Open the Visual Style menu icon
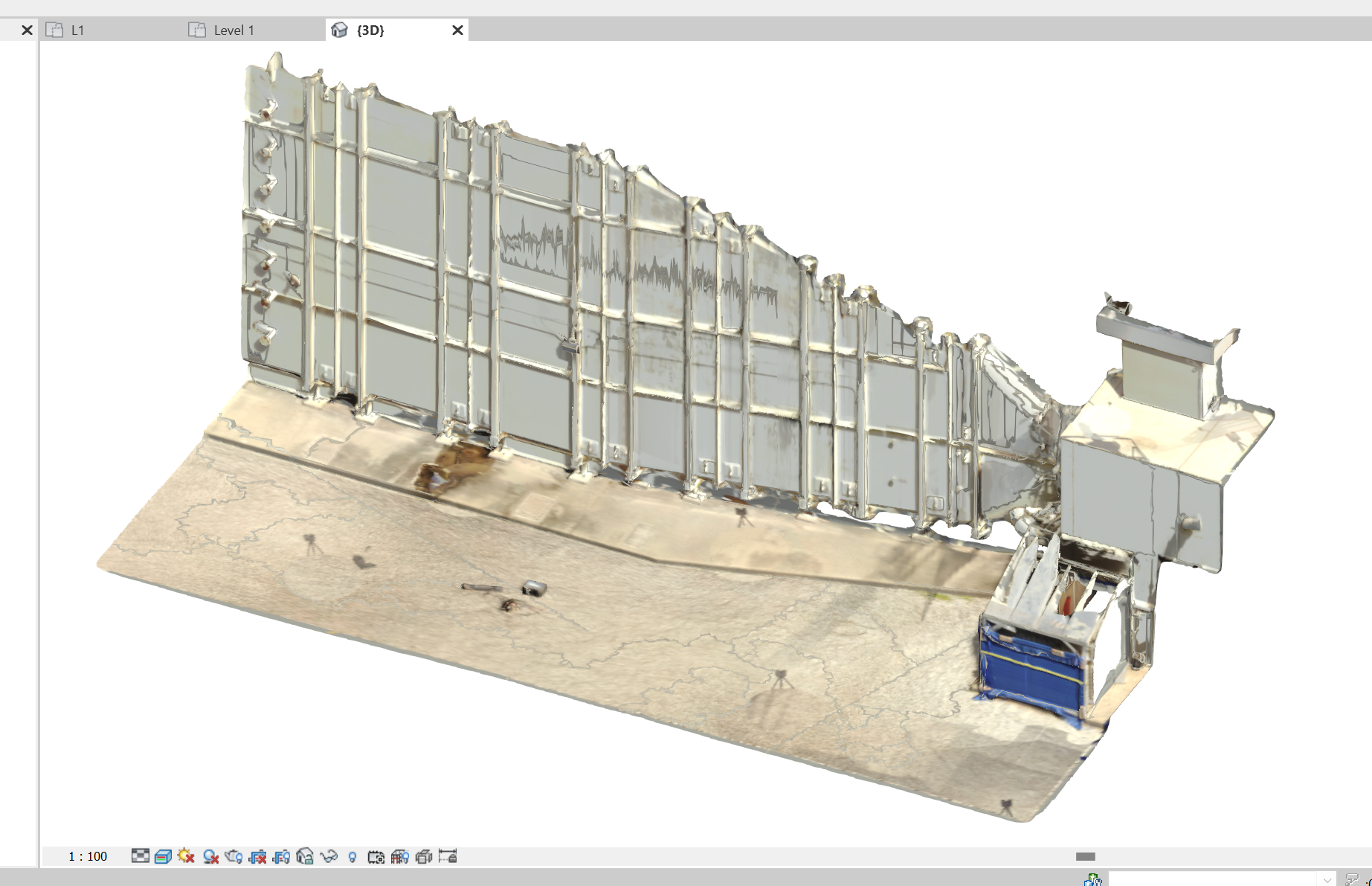This screenshot has width=1372, height=886. (x=164, y=856)
